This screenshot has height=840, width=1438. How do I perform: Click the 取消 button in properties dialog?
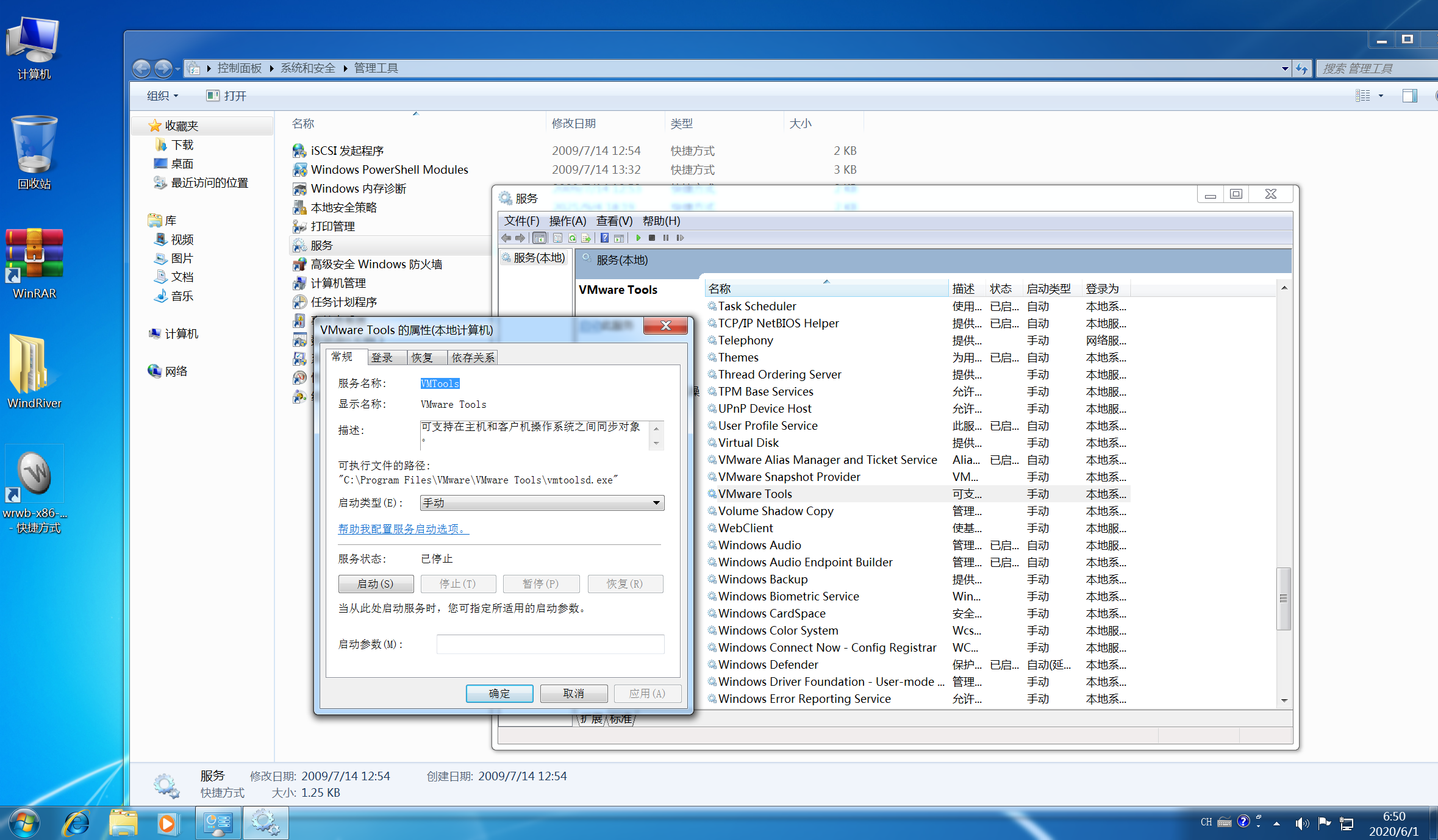coord(574,694)
